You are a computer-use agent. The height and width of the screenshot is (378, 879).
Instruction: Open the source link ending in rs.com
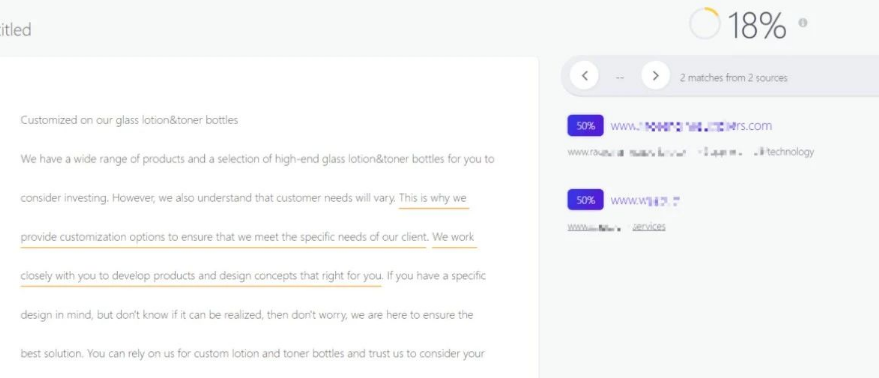[691, 126]
